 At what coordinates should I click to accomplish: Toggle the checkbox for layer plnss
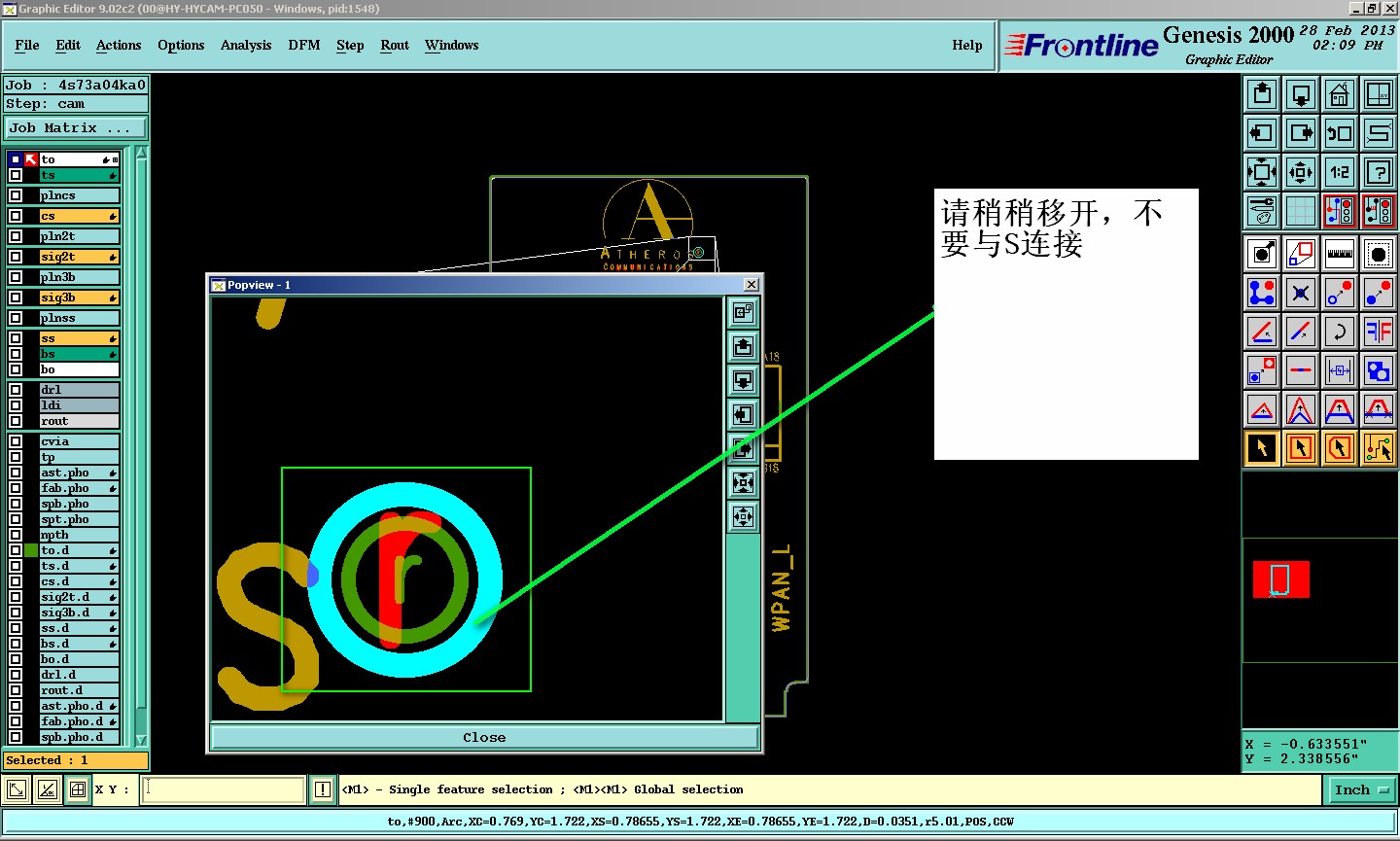click(x=16, y=318)
